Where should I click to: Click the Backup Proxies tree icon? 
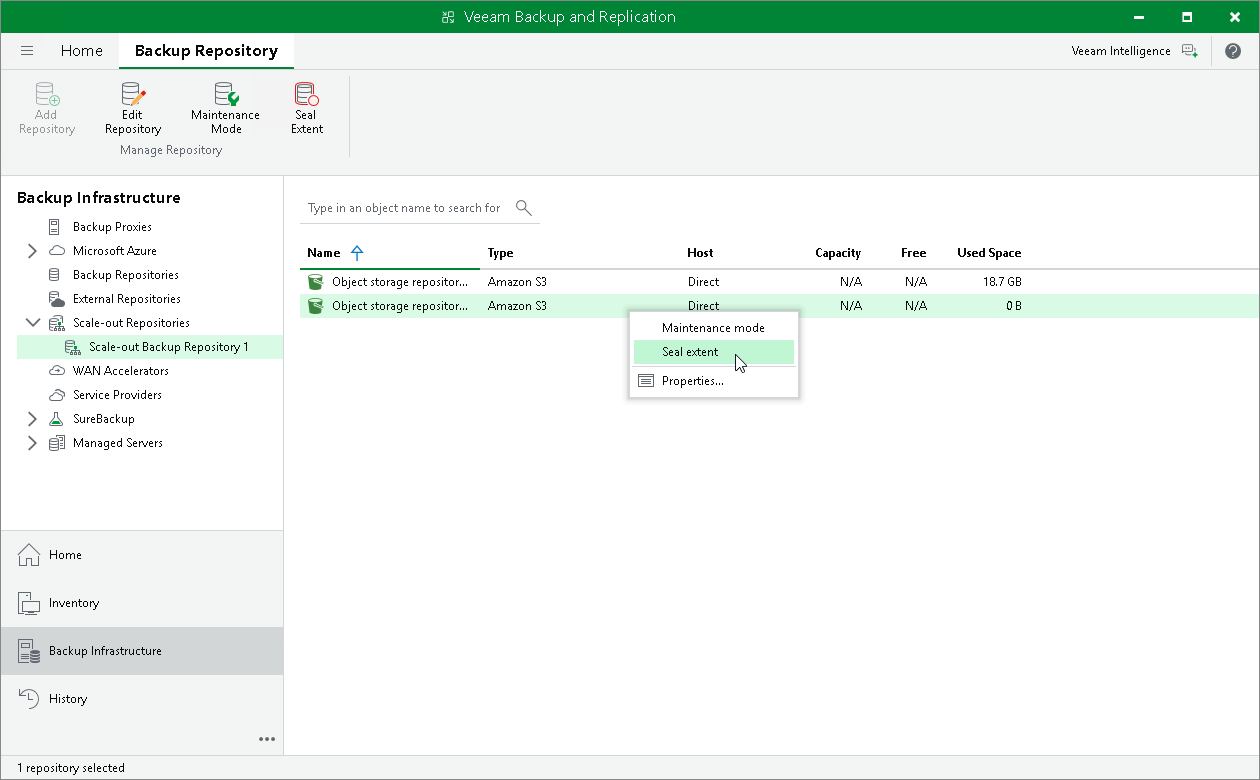pos(54,227)
